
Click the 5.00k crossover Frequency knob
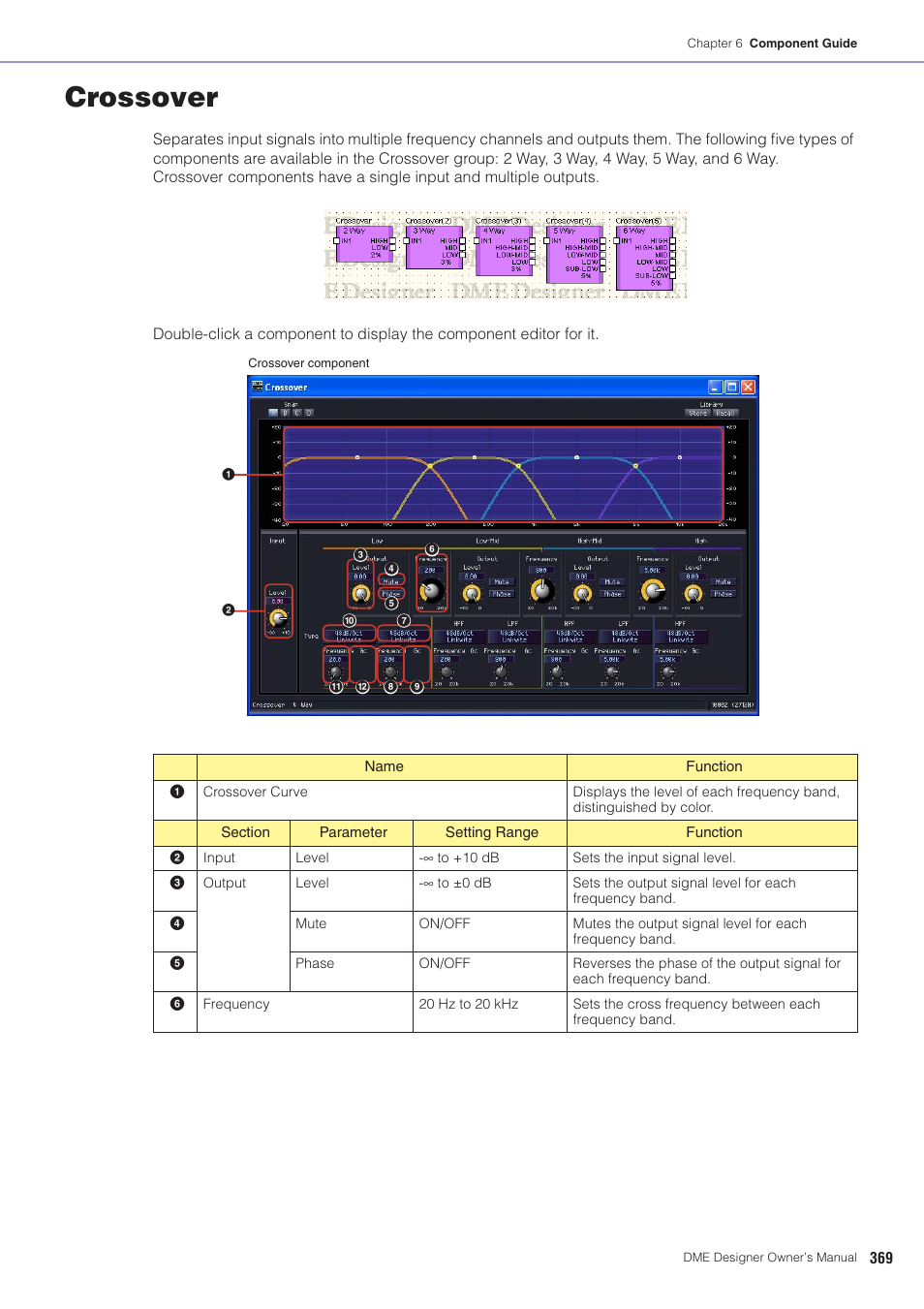653,591
